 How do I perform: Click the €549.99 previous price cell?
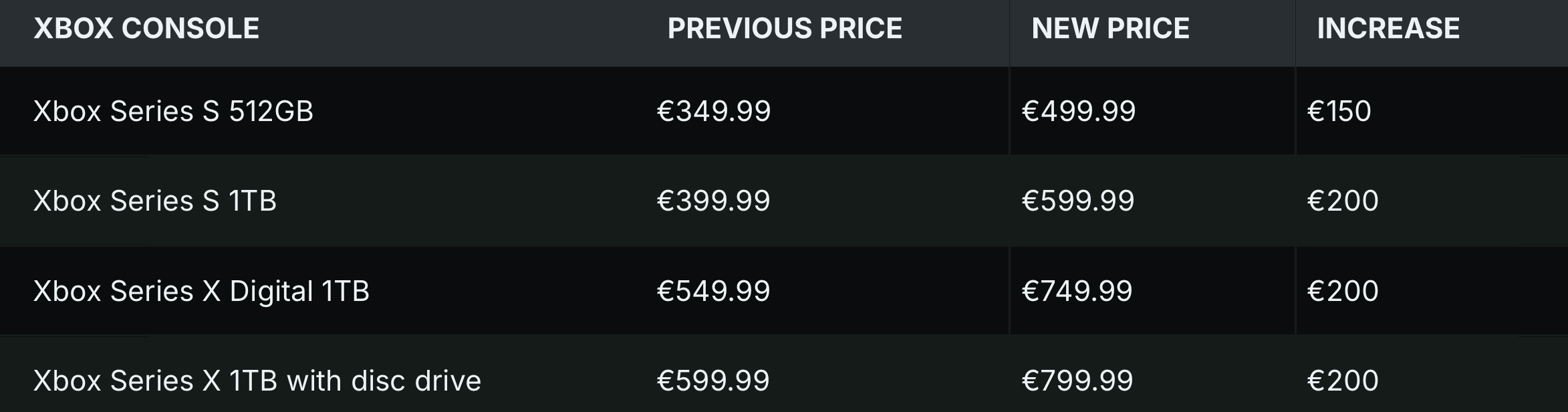[713, 291]
